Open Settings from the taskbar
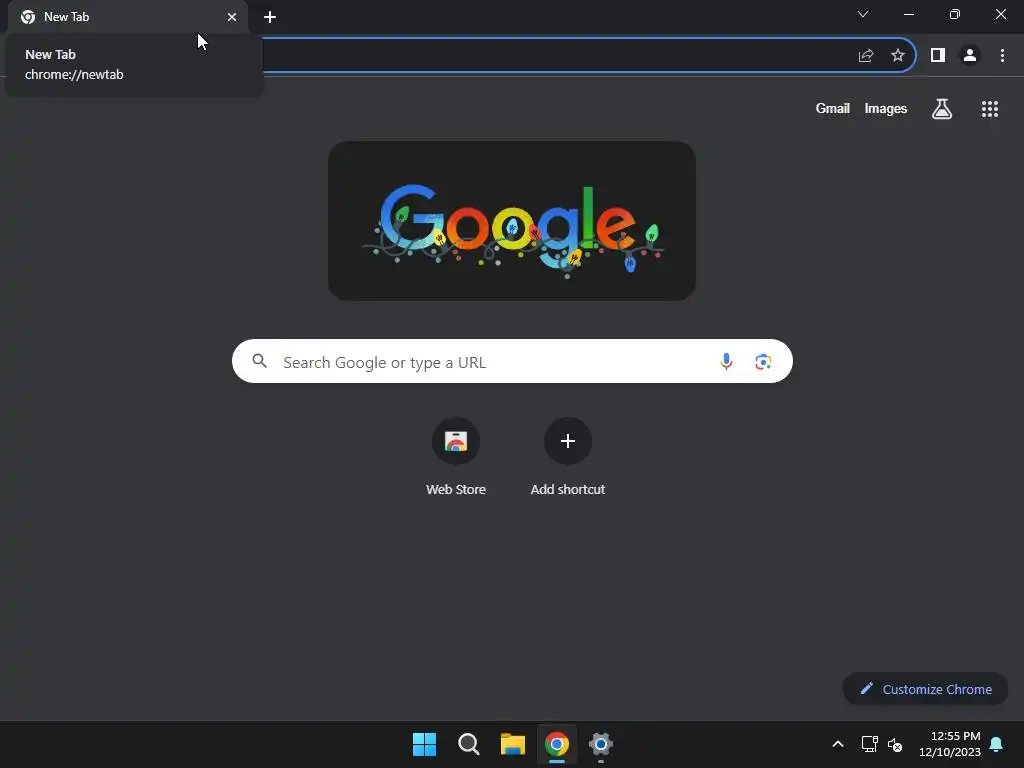The height and width of the screenshot is (768, 1024). 601,744
